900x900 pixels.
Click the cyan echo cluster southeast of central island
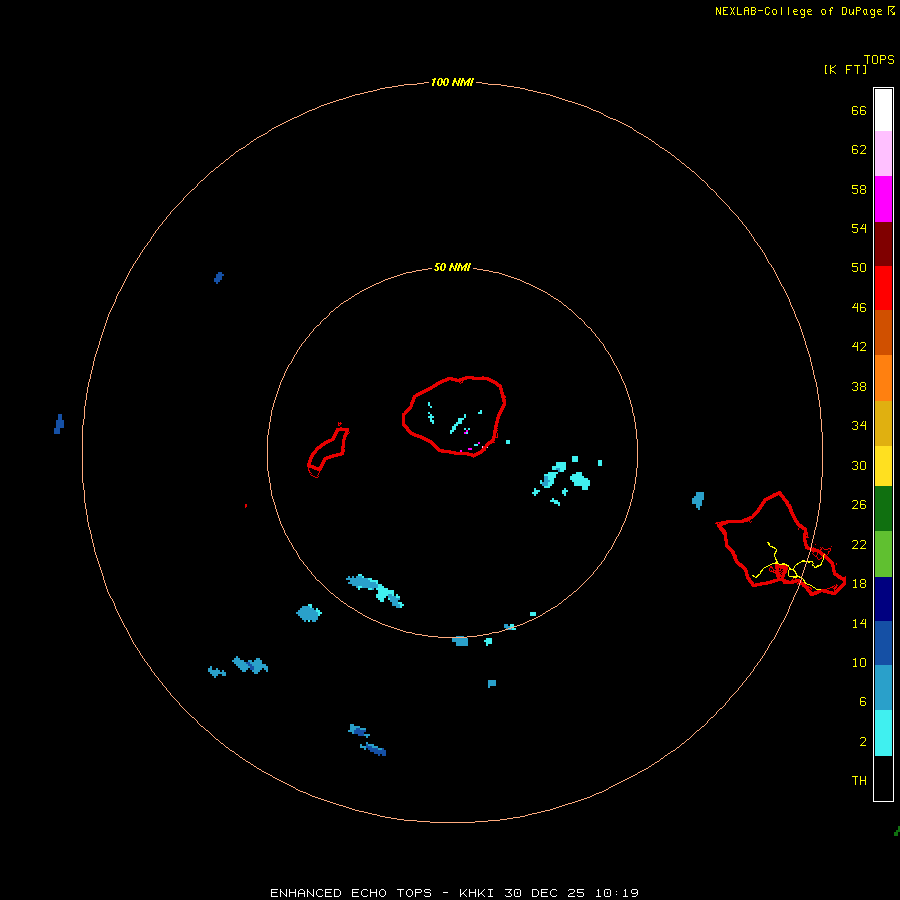565,478
